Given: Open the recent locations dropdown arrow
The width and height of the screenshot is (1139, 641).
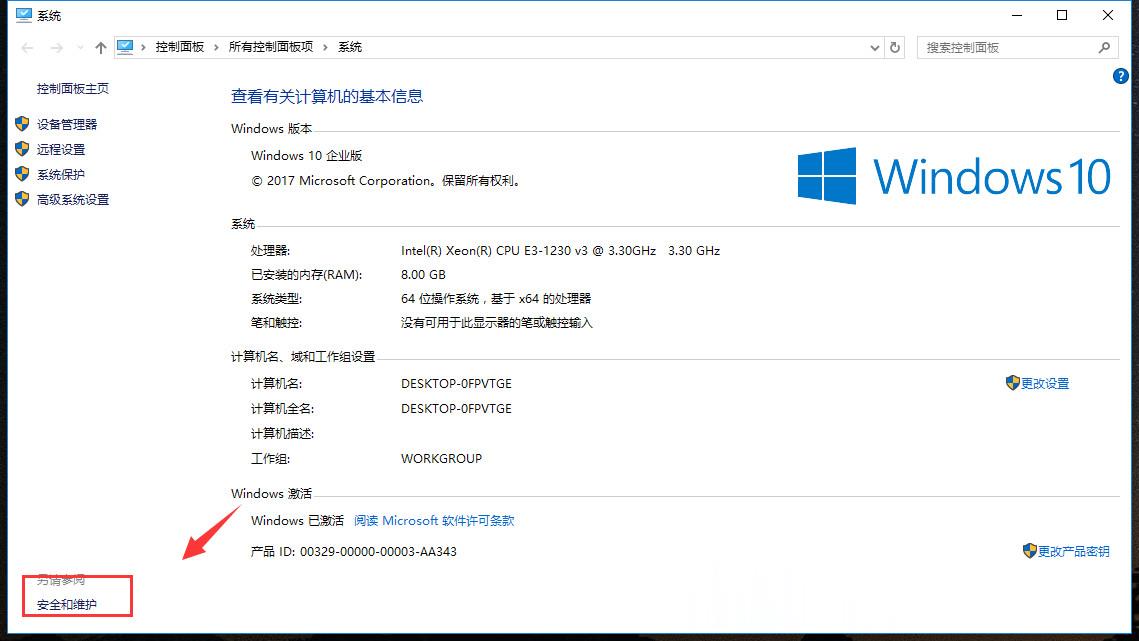Looking at the screenshot, I should point(80,48).
